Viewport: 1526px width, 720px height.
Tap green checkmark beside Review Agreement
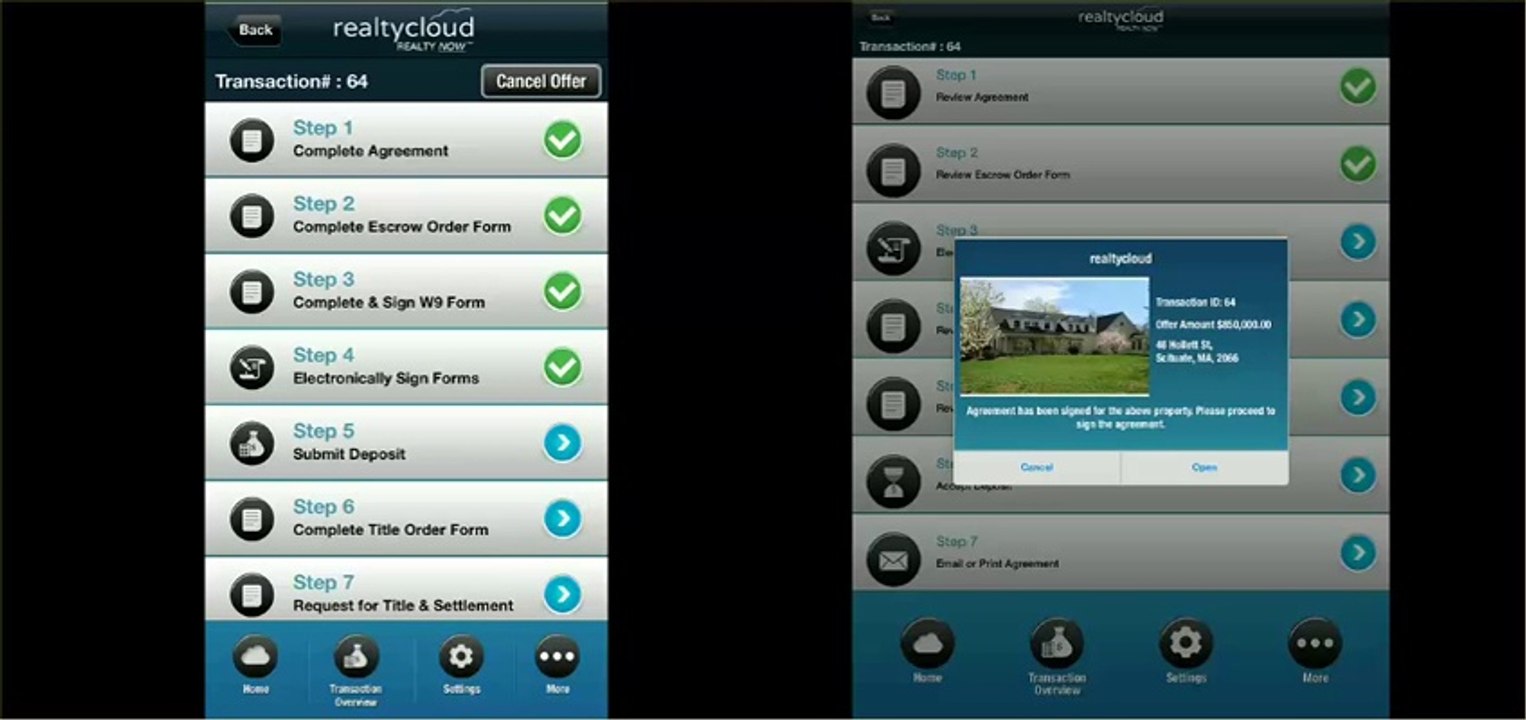click(1358, 87)
